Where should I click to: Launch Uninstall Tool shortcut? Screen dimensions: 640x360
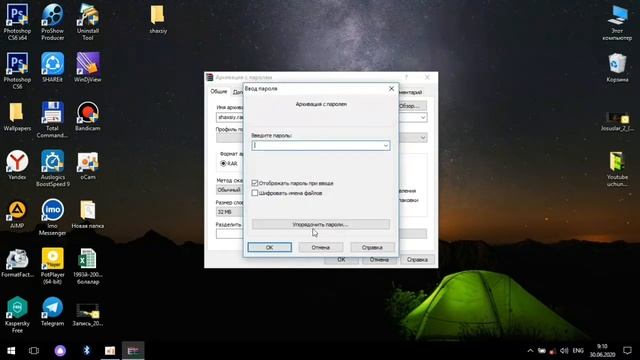(x=88, y=22)
